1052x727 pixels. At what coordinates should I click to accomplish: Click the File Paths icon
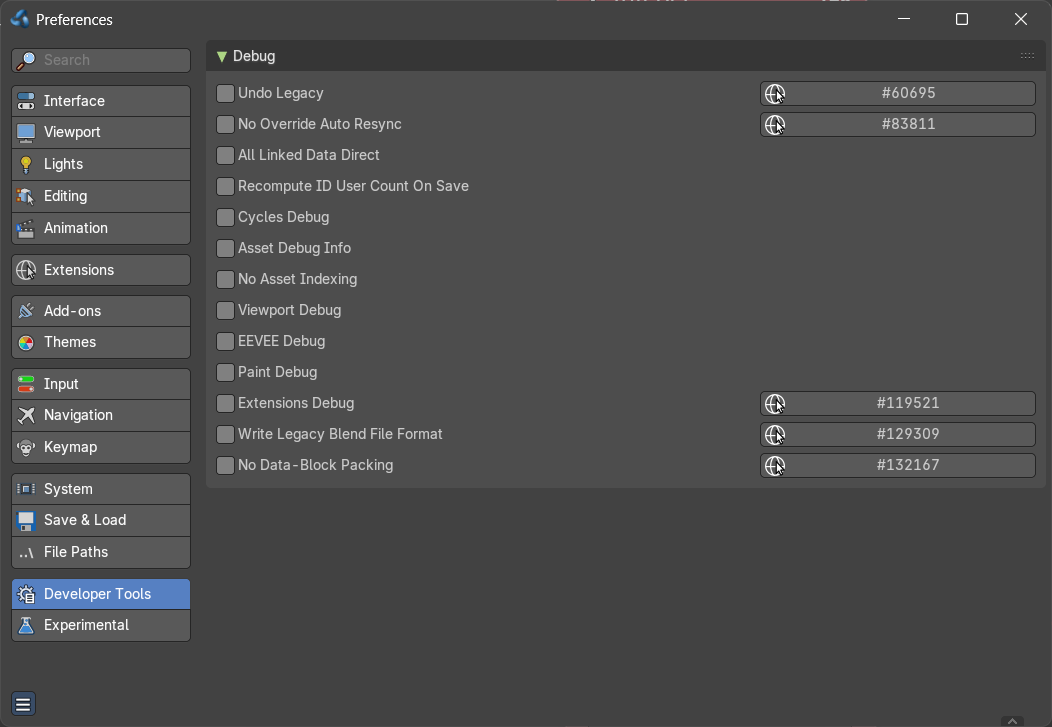click(x=26, y=553)
